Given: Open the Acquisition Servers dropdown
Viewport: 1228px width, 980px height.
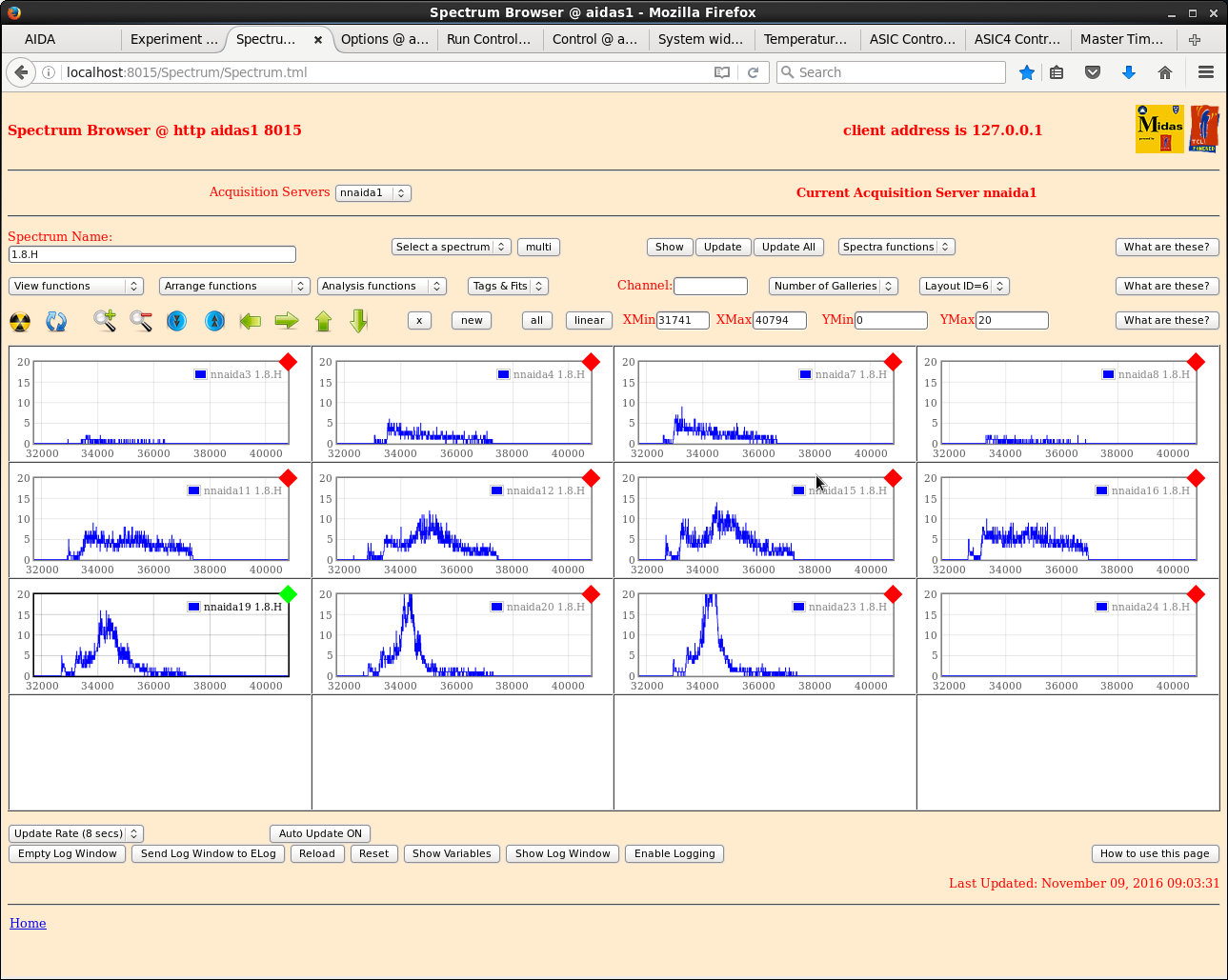Looking at the screenshot, I should 373,193.
